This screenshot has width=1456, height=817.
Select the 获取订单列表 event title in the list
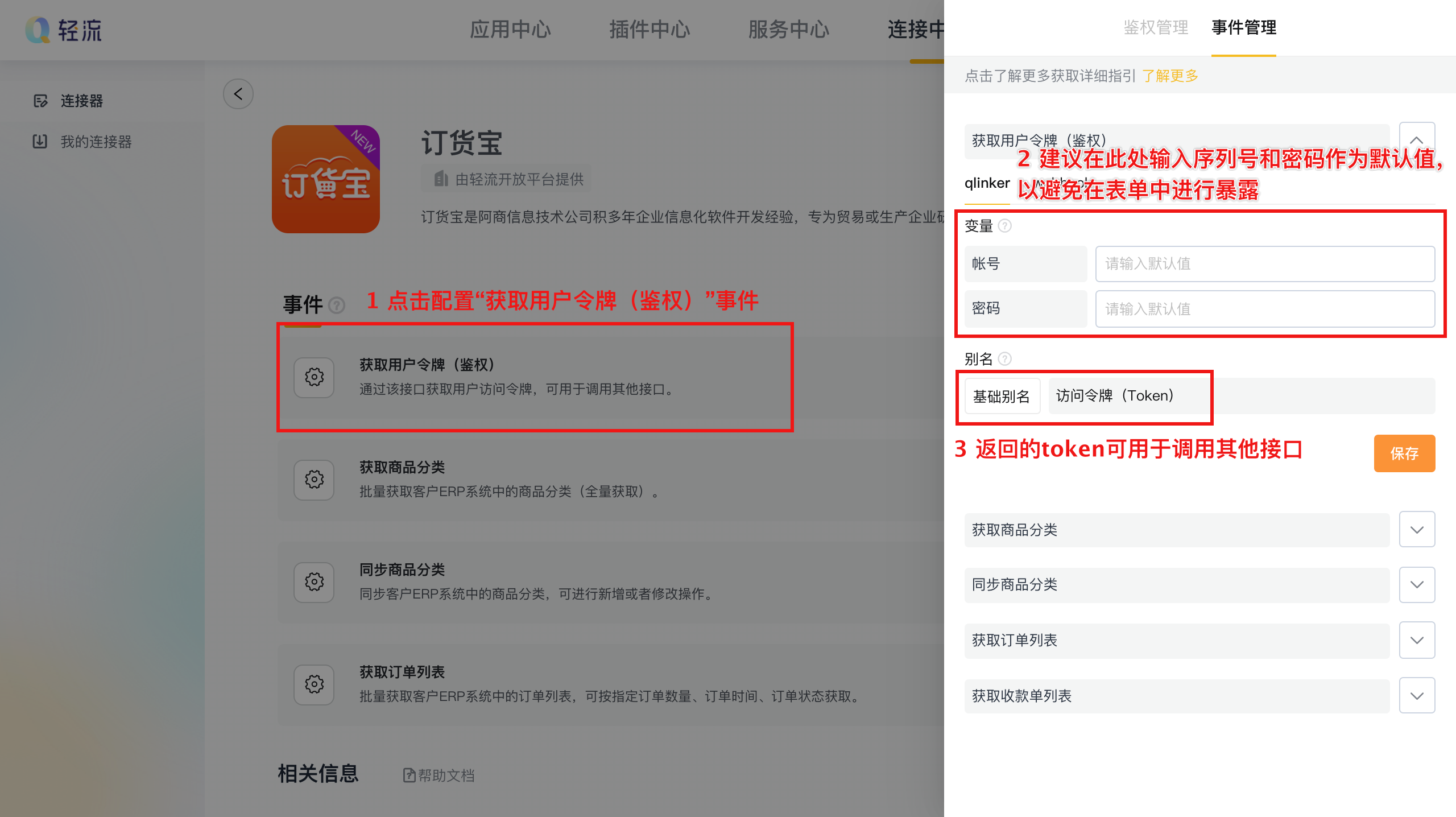(402, 672)
